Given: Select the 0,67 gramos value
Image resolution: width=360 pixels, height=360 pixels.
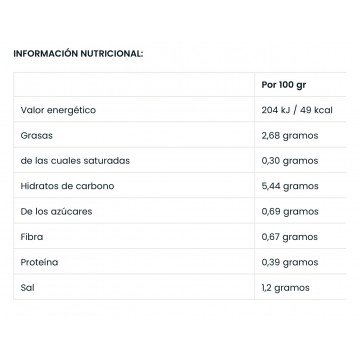Looking at the screenshot, I should (290, 237).
